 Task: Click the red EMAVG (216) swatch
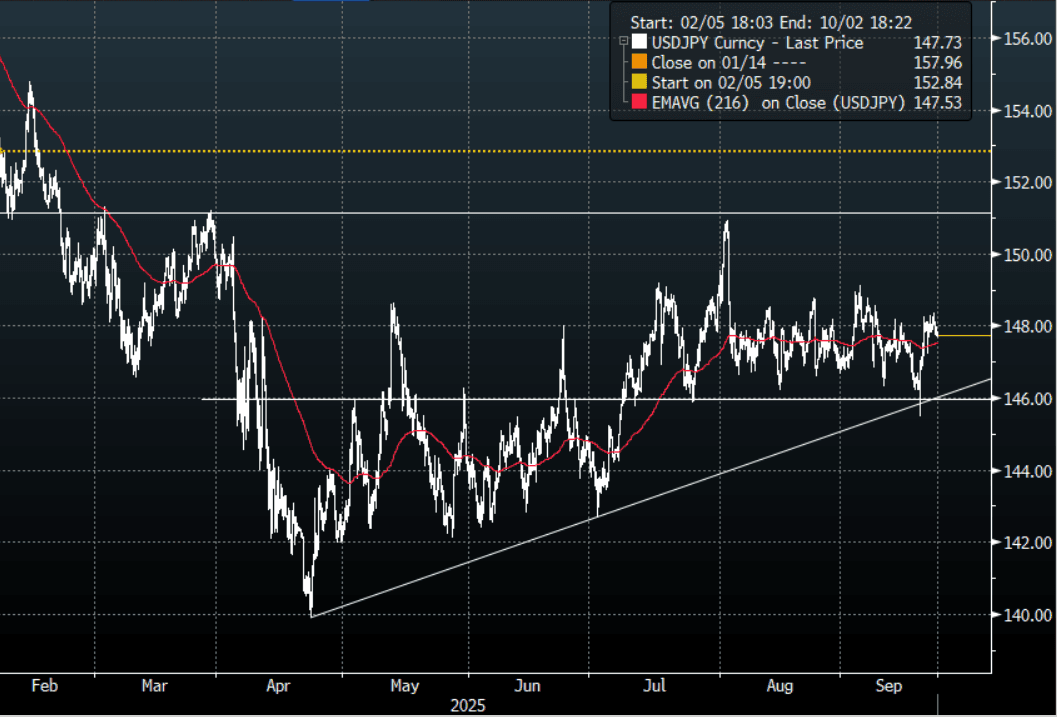[639, 101]
